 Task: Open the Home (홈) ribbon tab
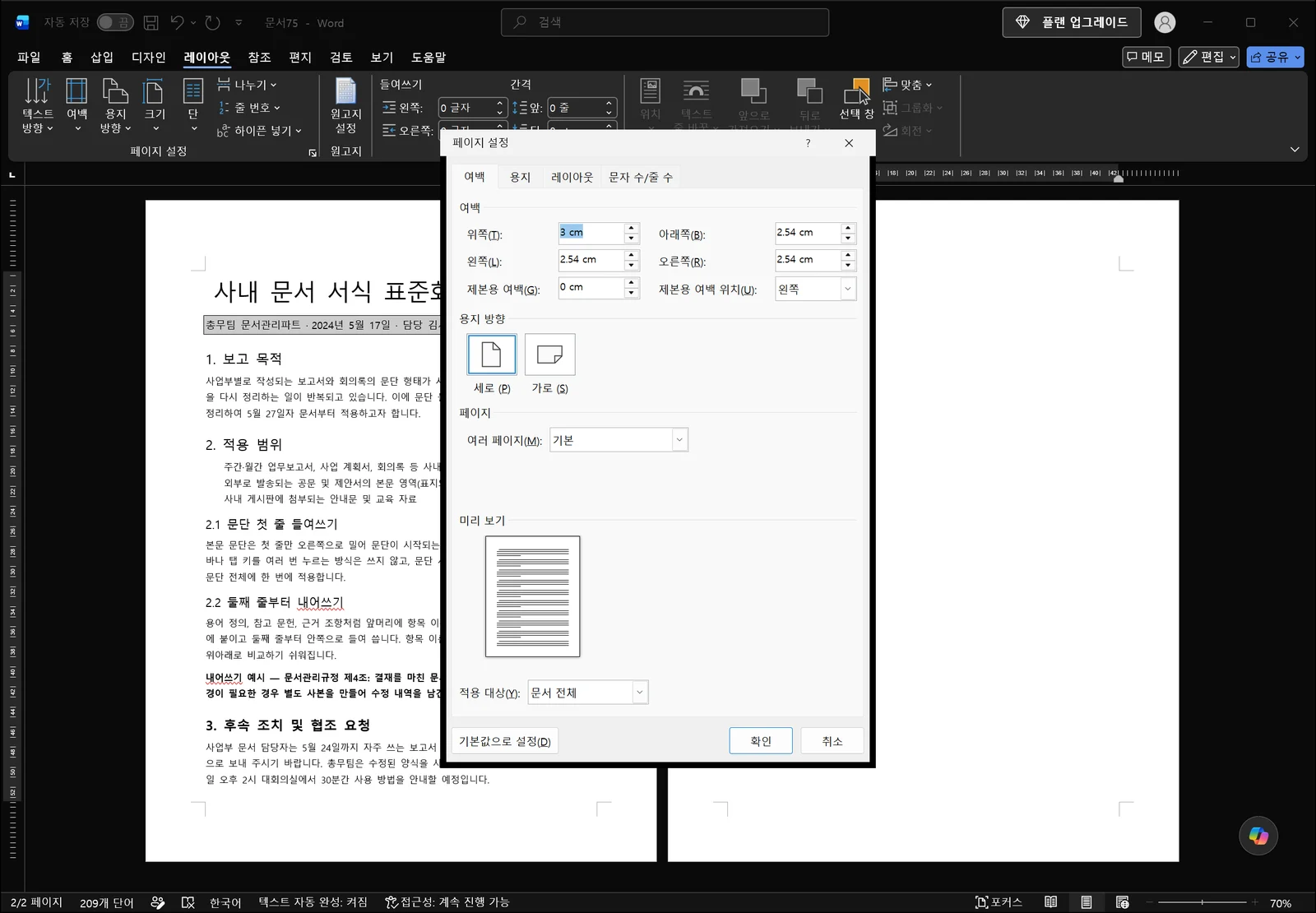tap(67, 58)
